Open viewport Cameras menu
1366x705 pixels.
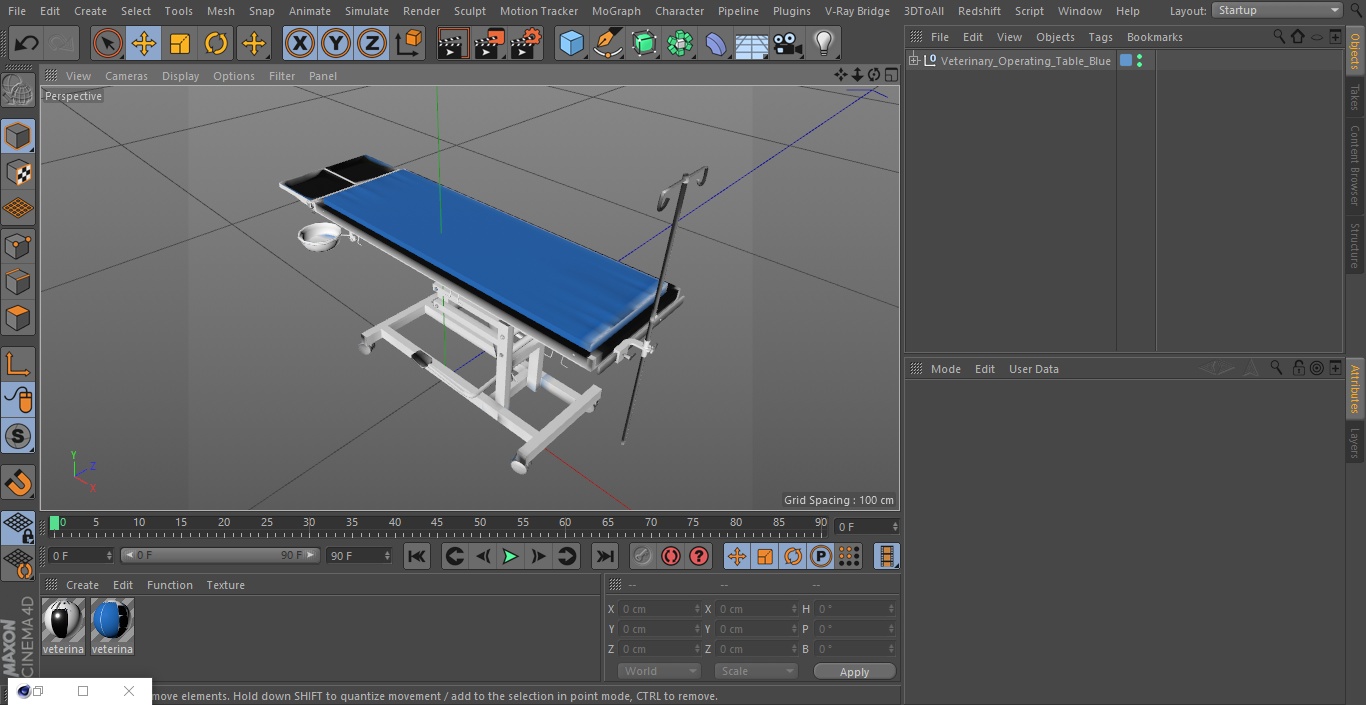(126, 76)
